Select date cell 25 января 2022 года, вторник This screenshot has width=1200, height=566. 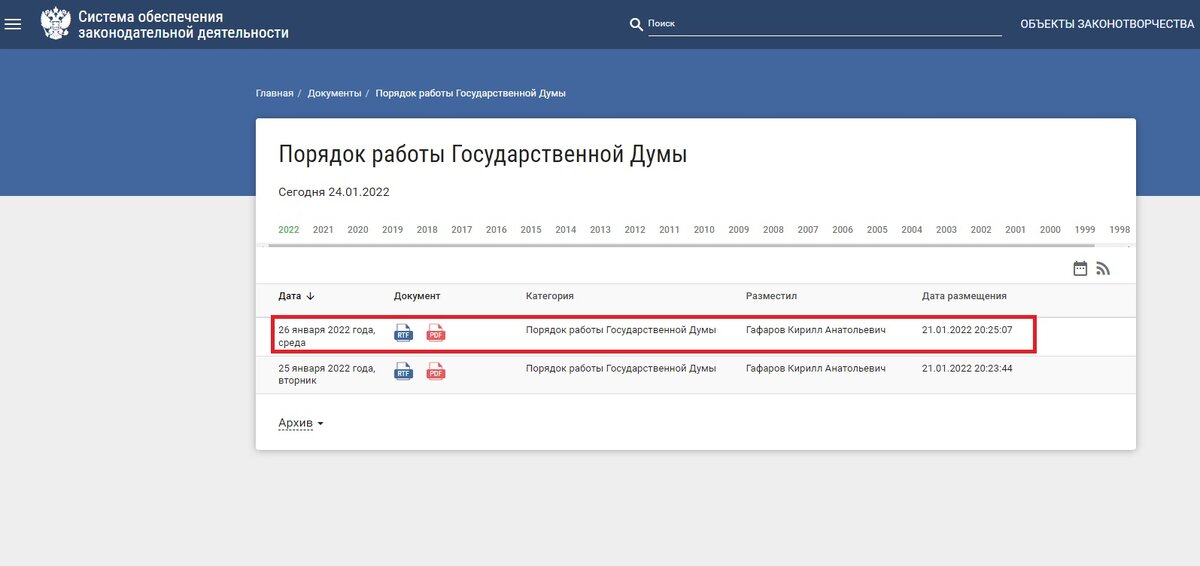click(x=327, y=374)
